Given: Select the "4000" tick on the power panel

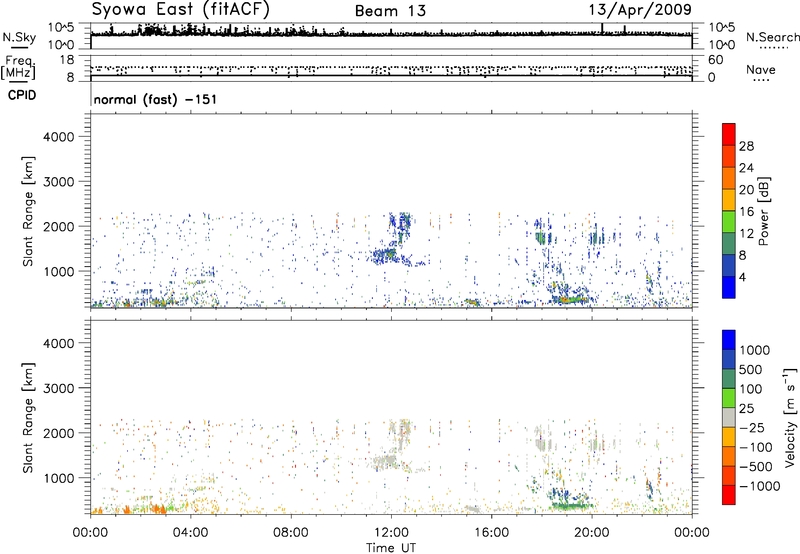Looking at the screenshot, I should 58,137.
